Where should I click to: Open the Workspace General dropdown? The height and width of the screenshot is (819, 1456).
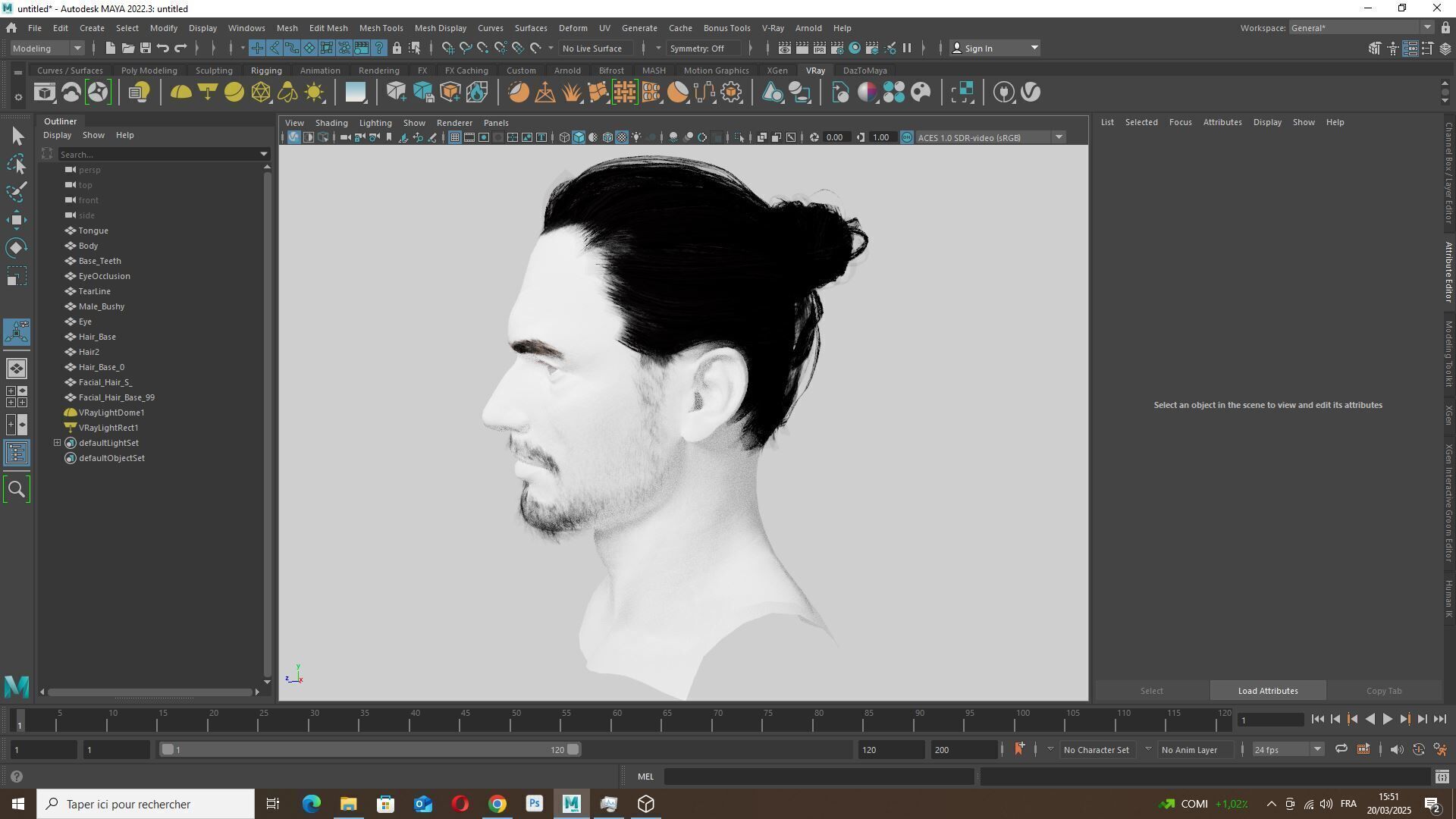(x=1361, y=28)
